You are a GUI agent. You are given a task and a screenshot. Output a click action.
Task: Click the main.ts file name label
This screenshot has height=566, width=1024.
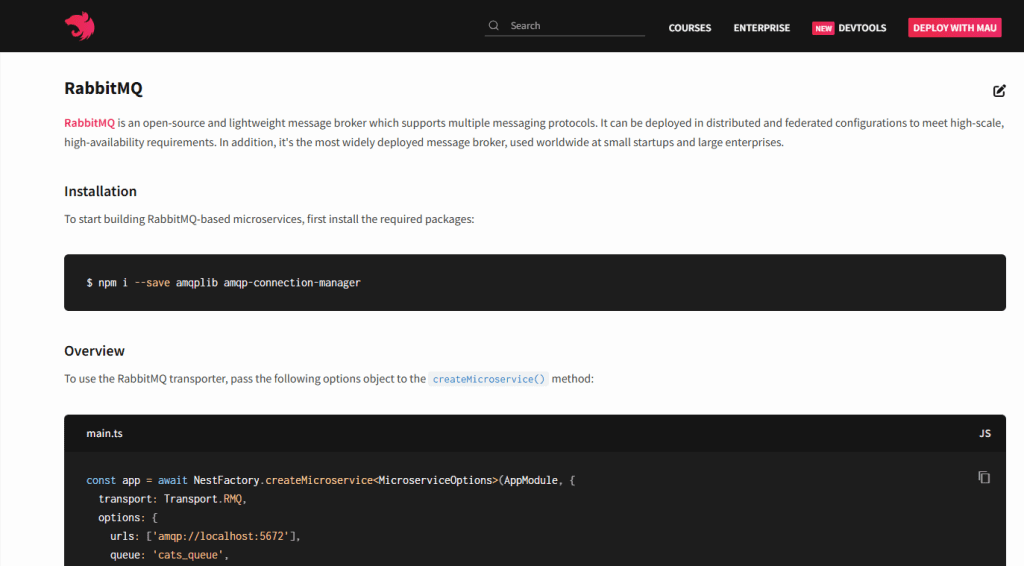(x=104, y=433)
